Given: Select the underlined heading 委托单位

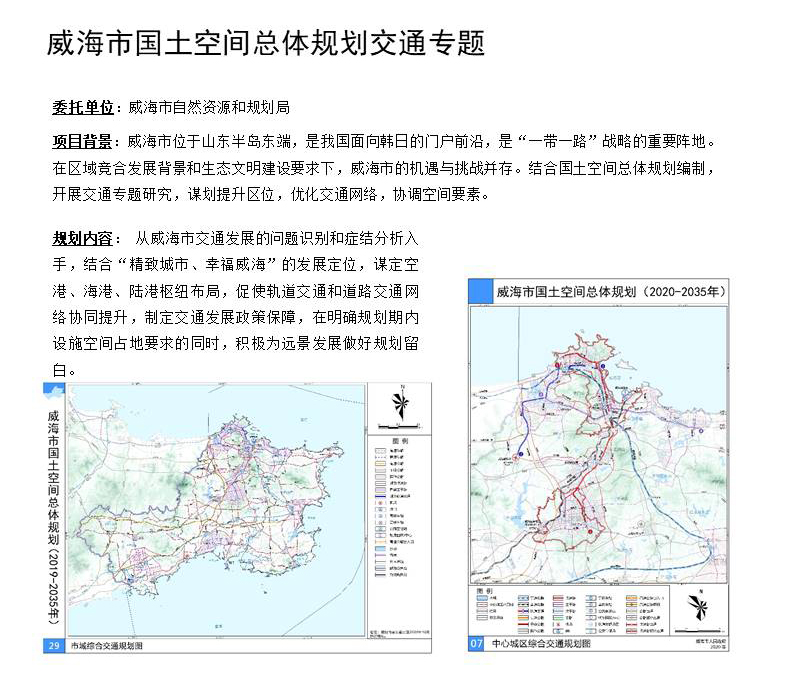Looking at the screenshot, I should (x=83, y=107).
